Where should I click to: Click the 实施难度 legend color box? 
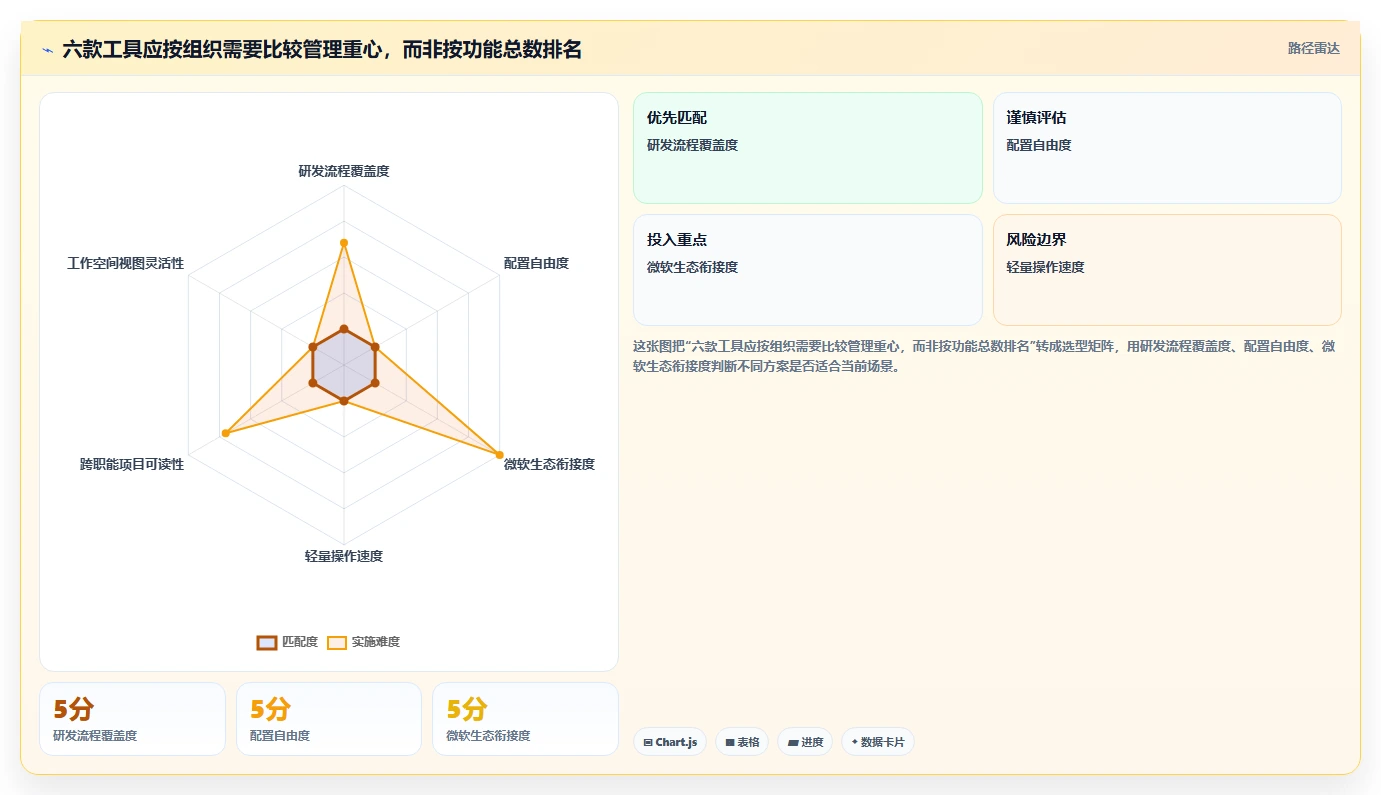pyautogui.click(x=337, y=642)
